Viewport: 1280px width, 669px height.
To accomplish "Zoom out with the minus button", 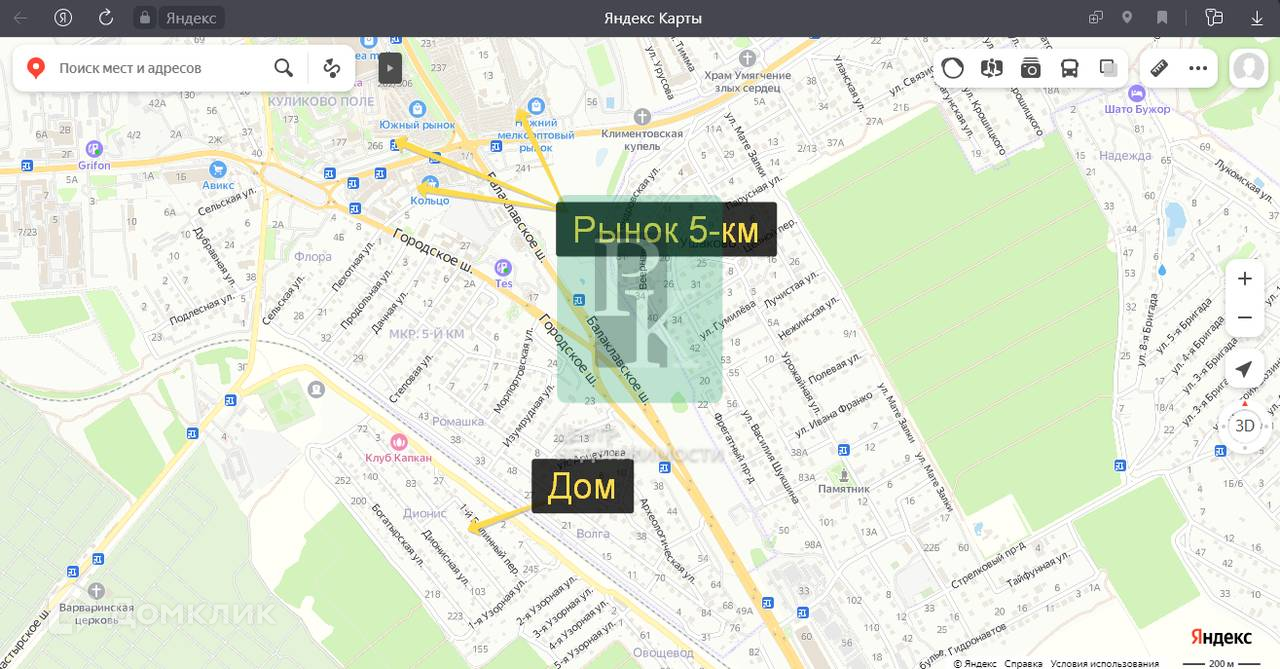I will (1244, 317).
